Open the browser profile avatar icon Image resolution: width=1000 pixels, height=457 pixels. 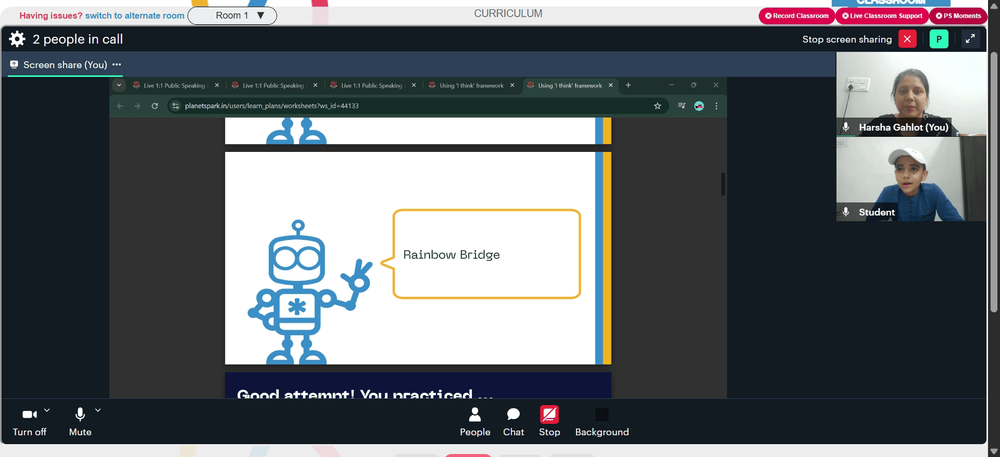(699, 106)
